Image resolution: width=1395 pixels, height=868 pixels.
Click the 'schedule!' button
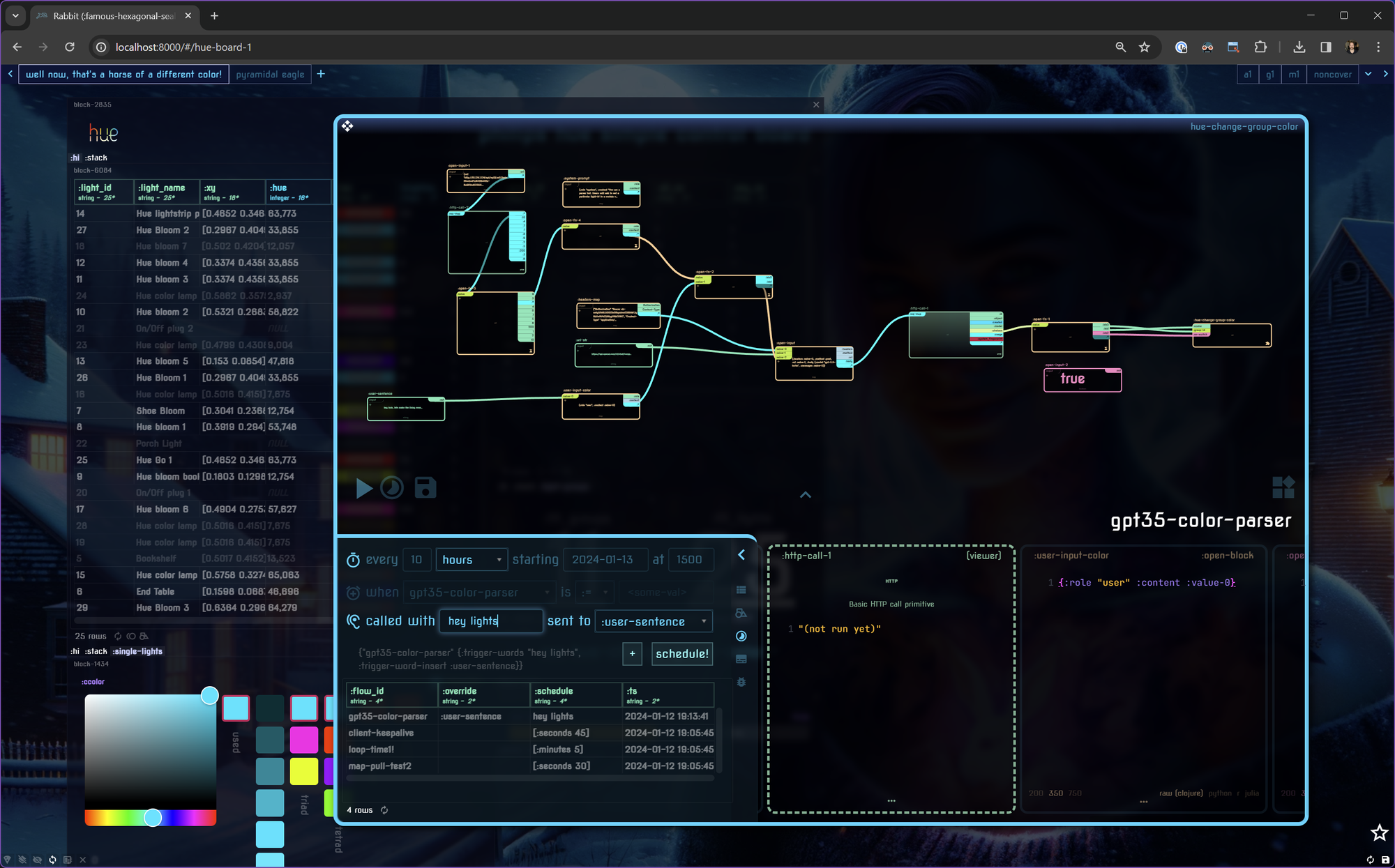[681, 654]
